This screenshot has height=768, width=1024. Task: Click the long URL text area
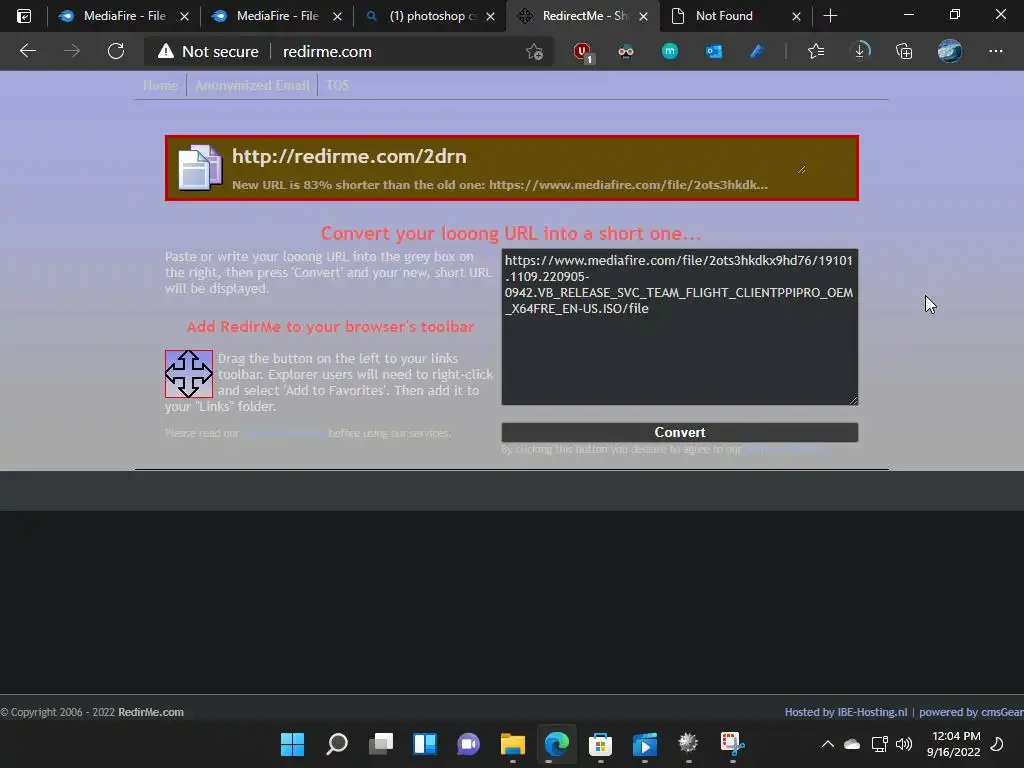pos(680,327)
